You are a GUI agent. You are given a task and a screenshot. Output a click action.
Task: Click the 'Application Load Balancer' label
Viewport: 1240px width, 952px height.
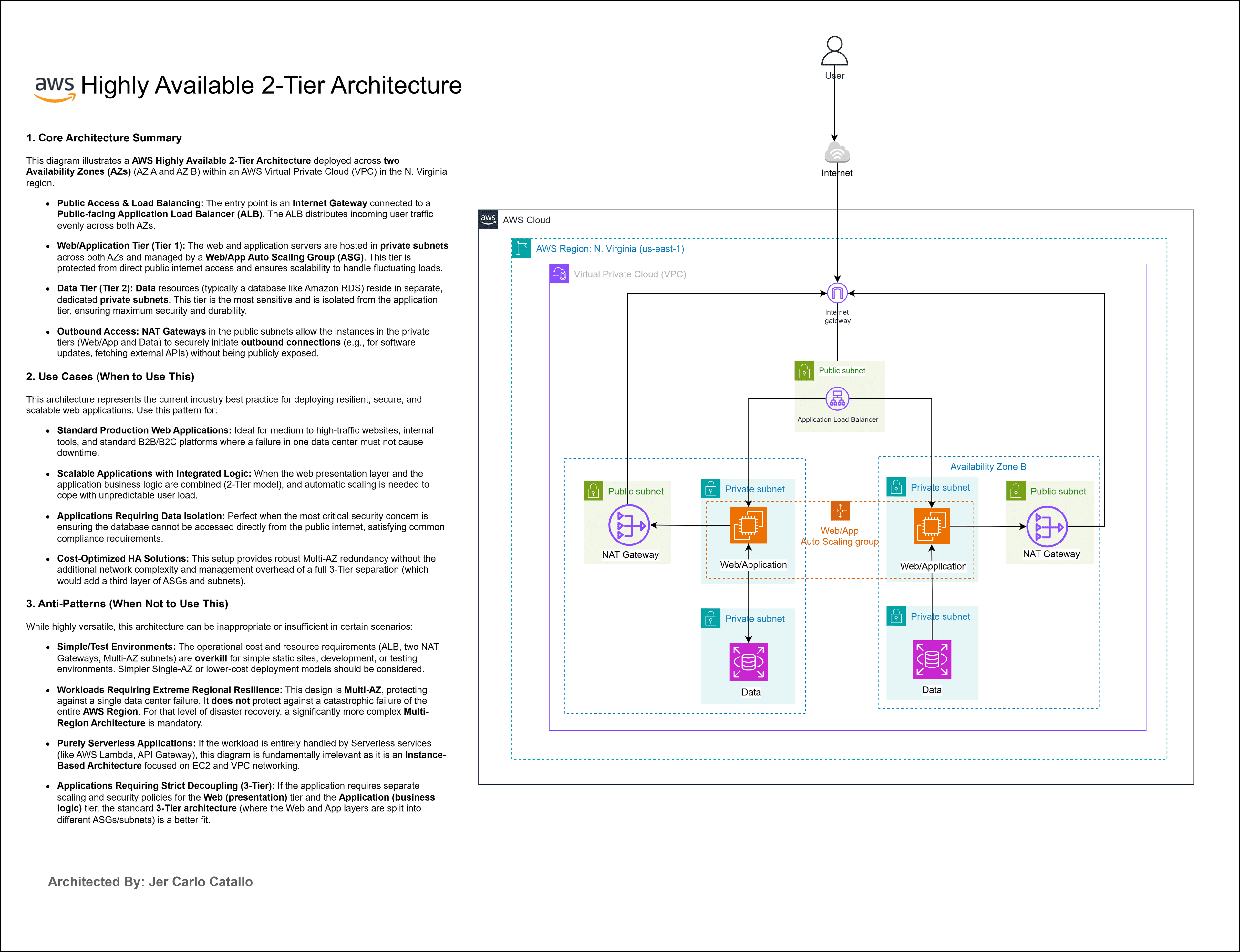click(x=838, y=419)
